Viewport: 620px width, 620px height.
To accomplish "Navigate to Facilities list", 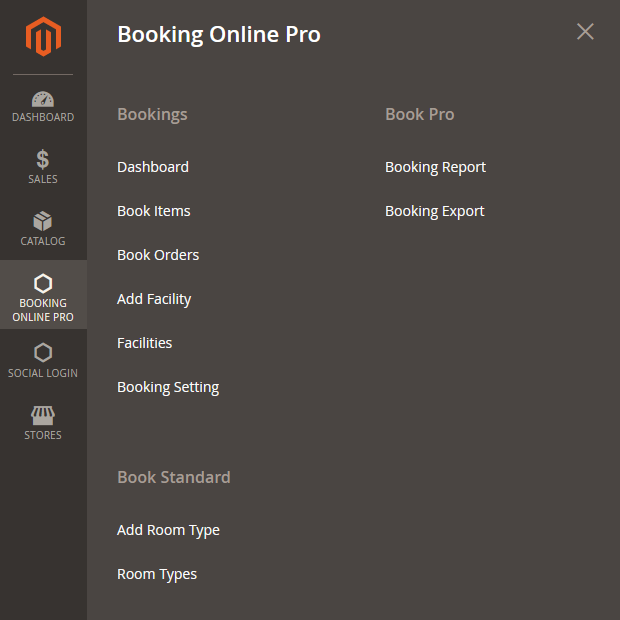I will coord(145,343).
